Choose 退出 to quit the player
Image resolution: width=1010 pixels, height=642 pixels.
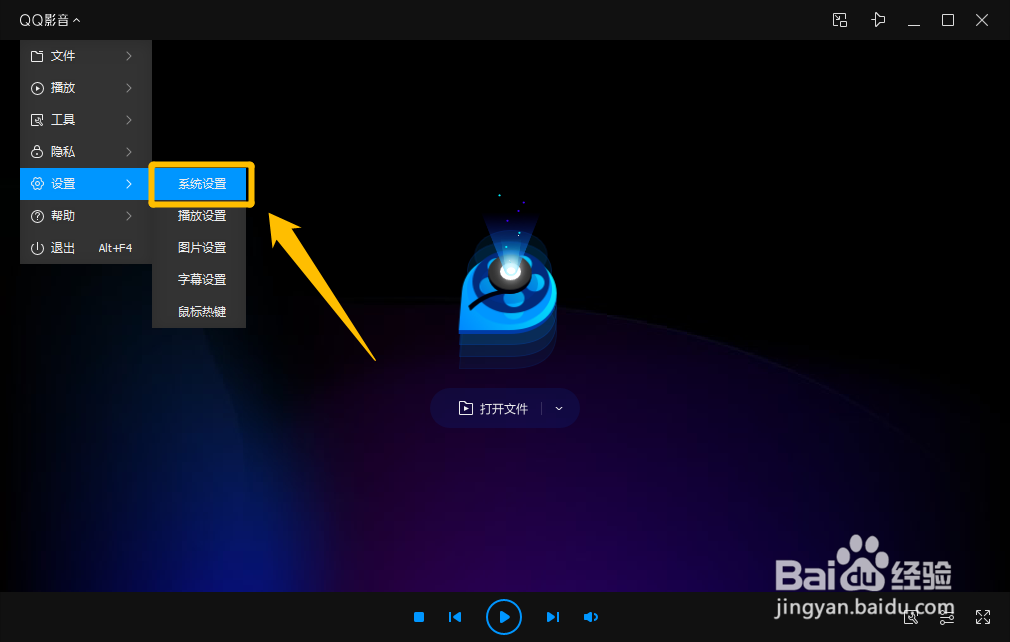point(86,248)
